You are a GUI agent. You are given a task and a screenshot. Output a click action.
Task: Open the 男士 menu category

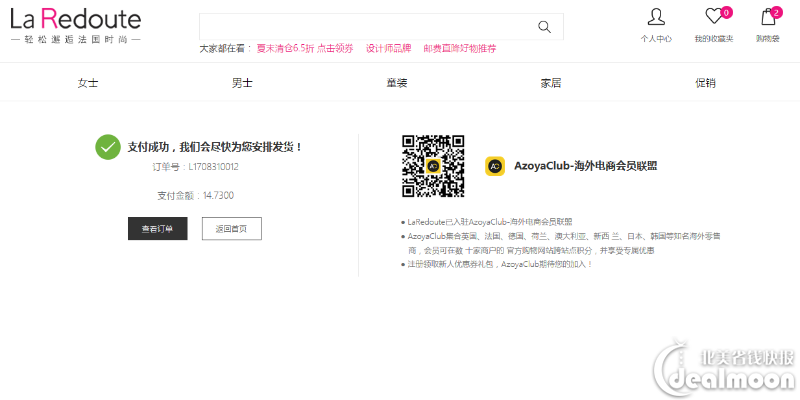coord(242,83)
